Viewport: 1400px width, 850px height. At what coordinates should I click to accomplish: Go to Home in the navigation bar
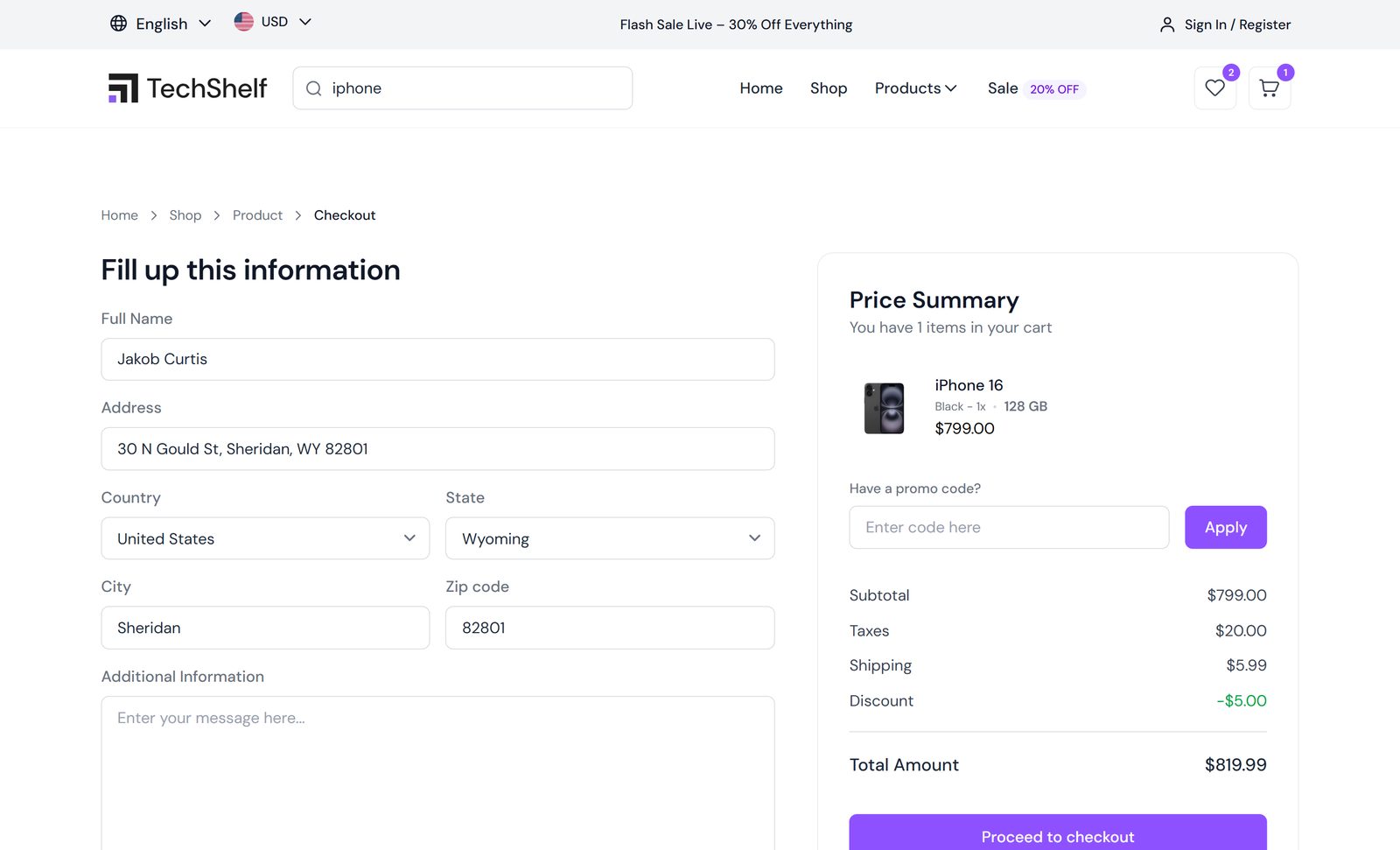coord(761,88)
